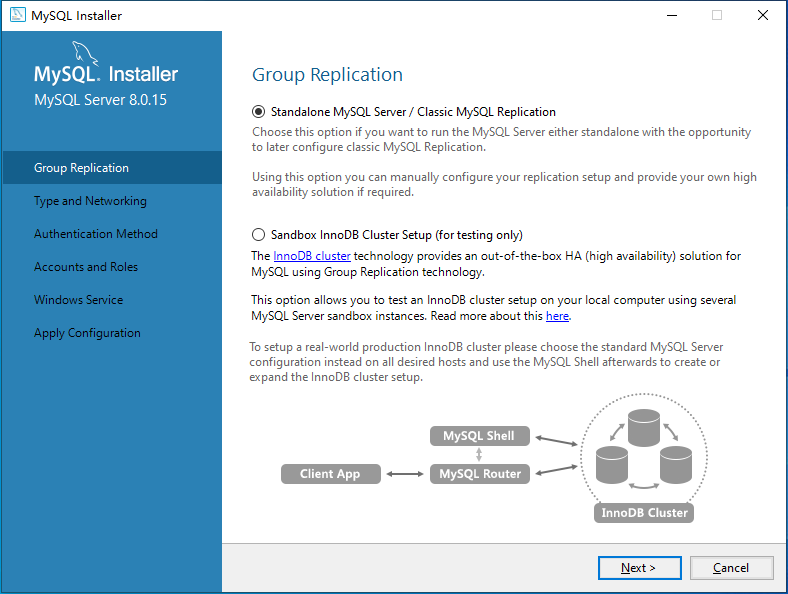Image resolution: width=788 pixels, height=594 pixels.
Task: Click the maximize window button
Action: 717,16
